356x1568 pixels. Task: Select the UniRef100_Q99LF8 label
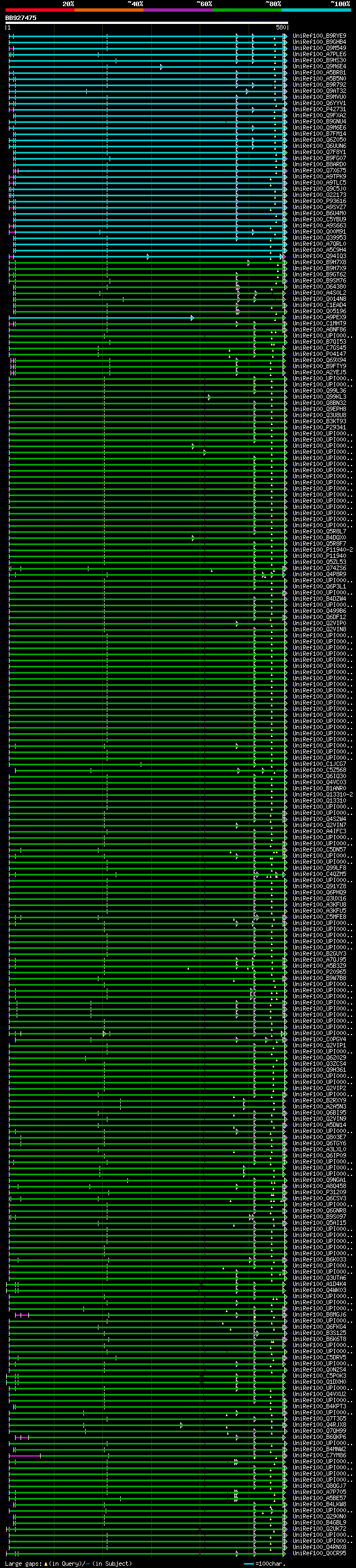(x=319, y=868)
